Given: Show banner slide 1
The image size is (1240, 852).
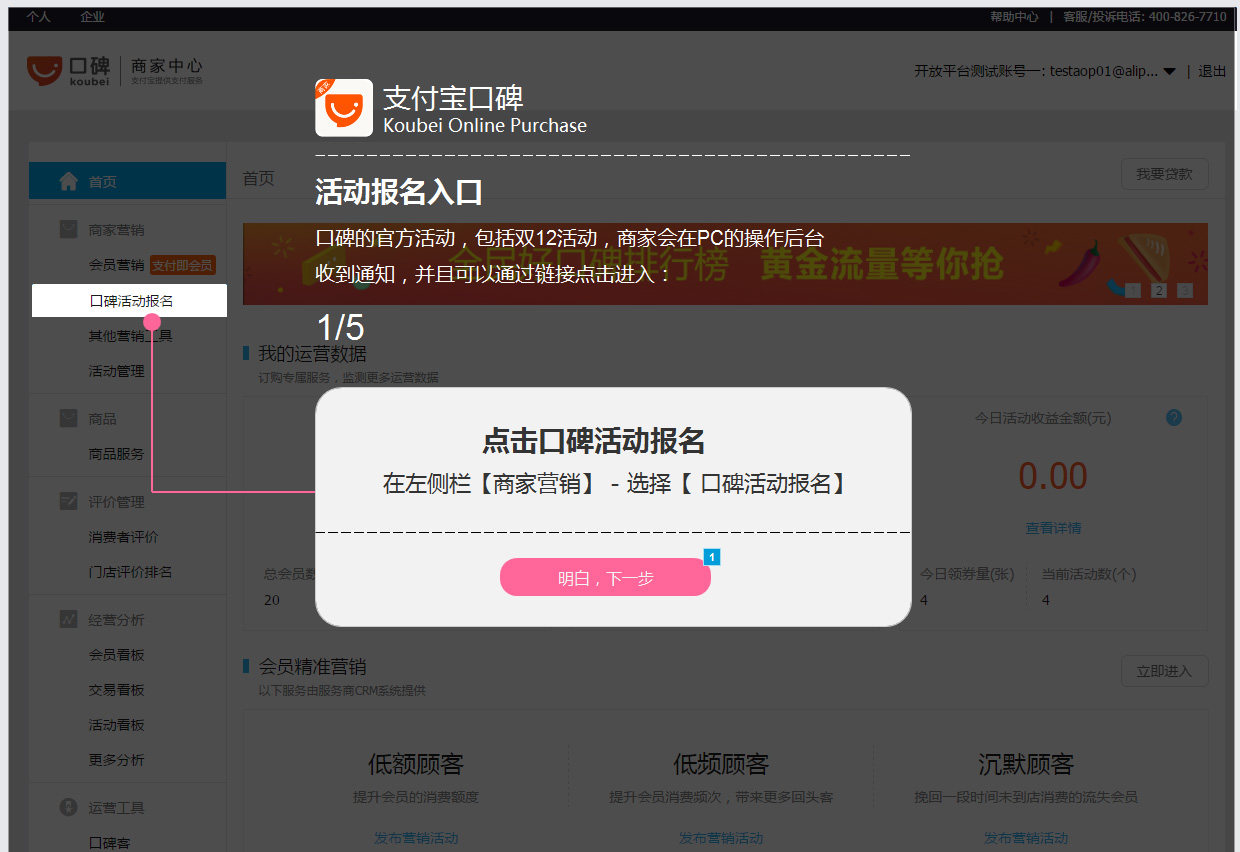Looking at the screenshot, I should pyautogui.click(x=1133, y=291).
